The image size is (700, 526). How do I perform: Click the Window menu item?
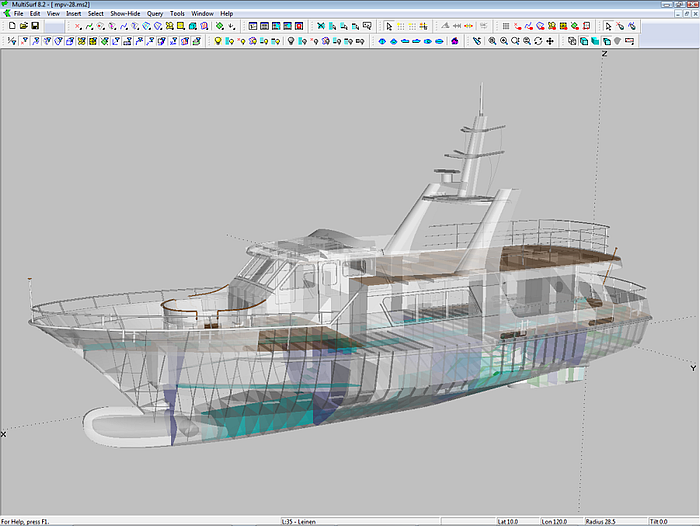click(202, 13)
